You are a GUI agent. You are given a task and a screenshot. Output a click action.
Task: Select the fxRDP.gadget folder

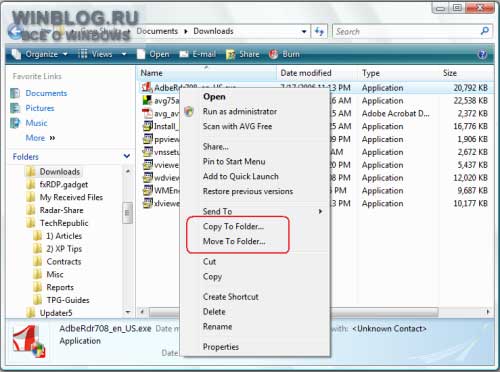tap(64, 184)
